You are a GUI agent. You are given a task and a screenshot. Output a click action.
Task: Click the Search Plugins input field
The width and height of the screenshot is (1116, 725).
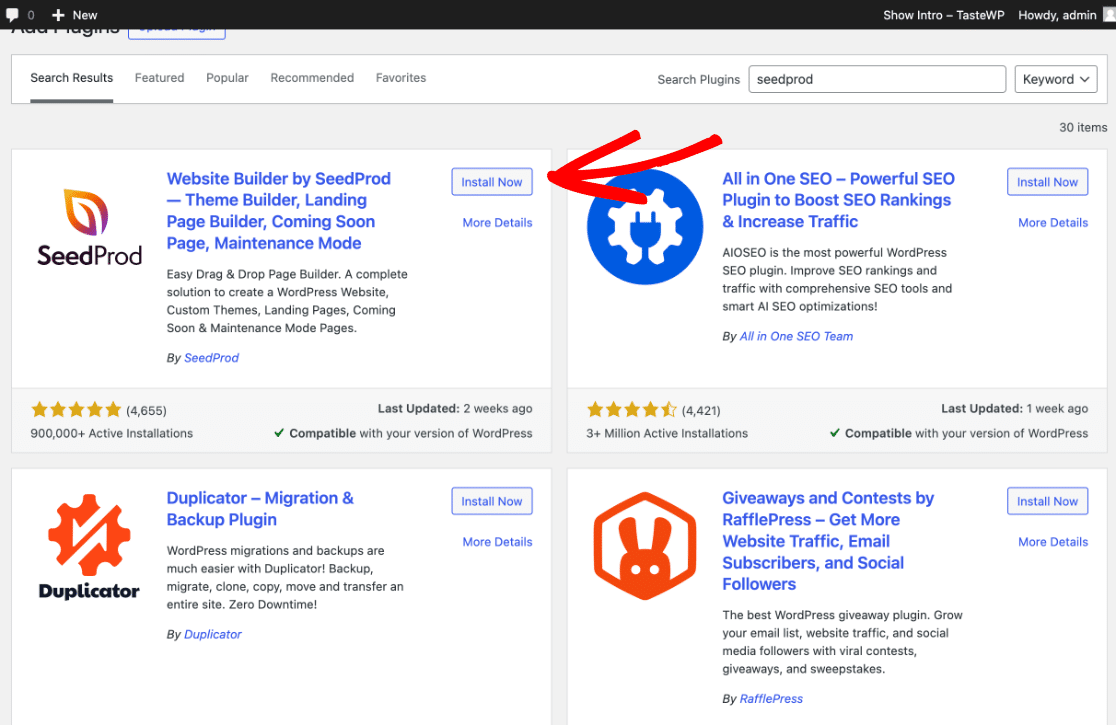pyautogui.click(x=877, y=80)
